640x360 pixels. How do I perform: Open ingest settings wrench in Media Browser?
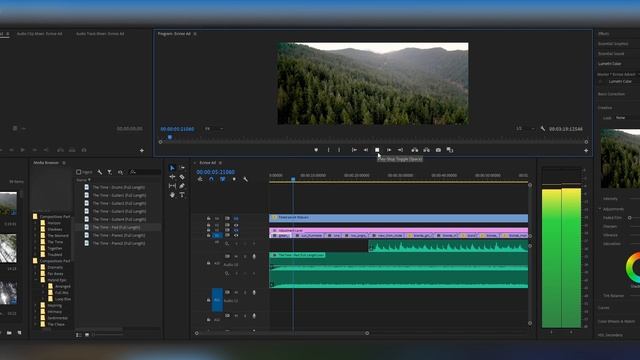pos(100,172)
